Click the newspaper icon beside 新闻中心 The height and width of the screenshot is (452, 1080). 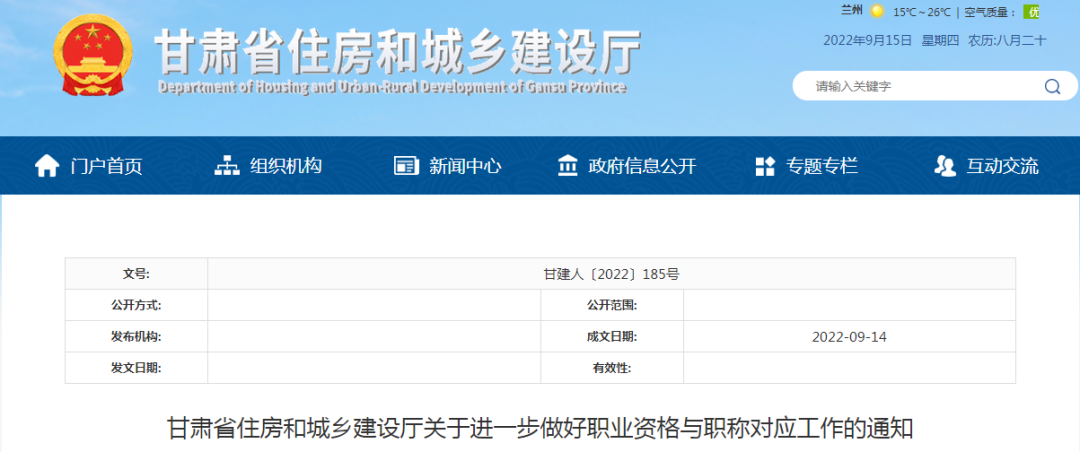point(406,166)
